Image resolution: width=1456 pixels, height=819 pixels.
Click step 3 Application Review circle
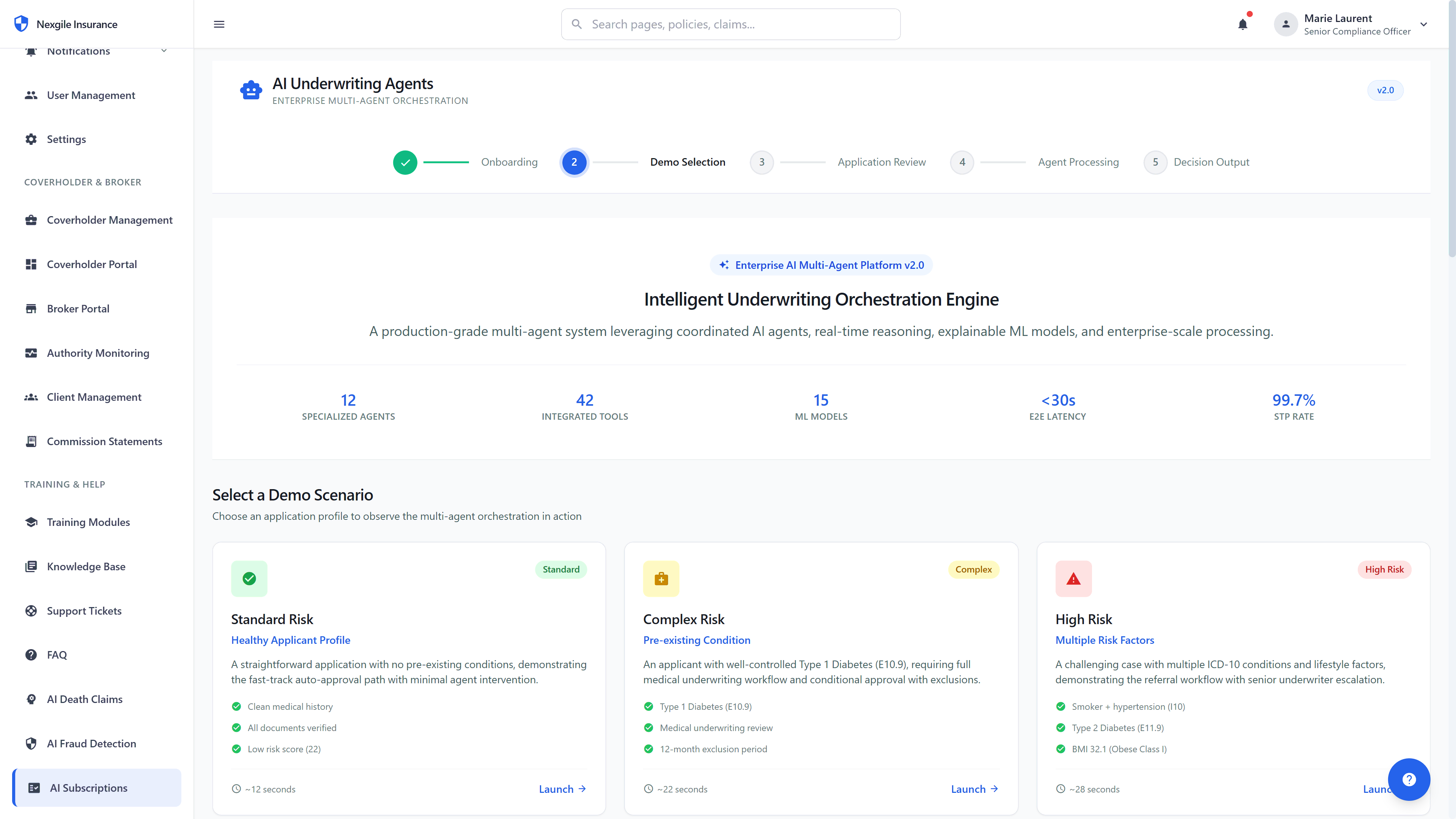pyautogui.click(x=761, y=162)
